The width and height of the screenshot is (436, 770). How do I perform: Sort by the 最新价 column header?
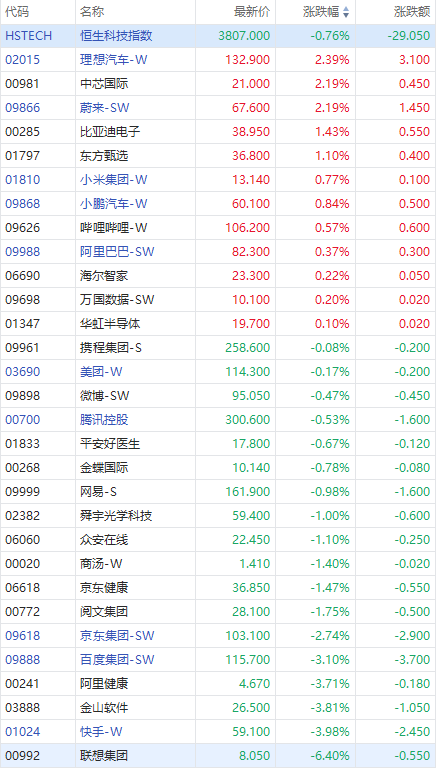pos(252,12)
